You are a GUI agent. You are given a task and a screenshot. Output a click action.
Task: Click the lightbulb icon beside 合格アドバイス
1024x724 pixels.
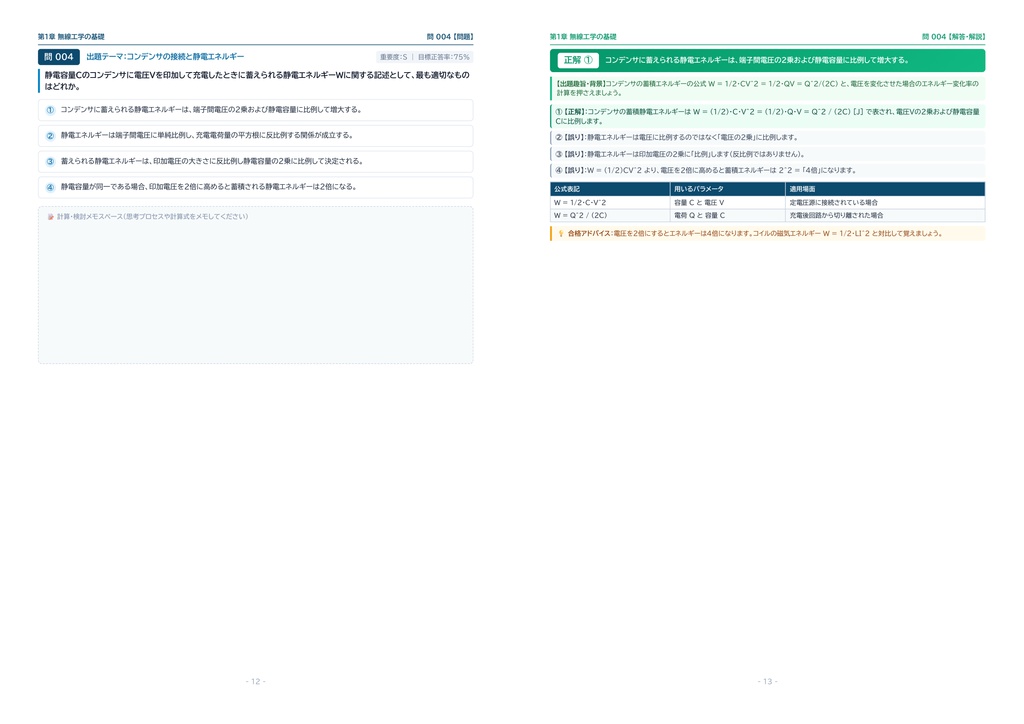[560, 234]
